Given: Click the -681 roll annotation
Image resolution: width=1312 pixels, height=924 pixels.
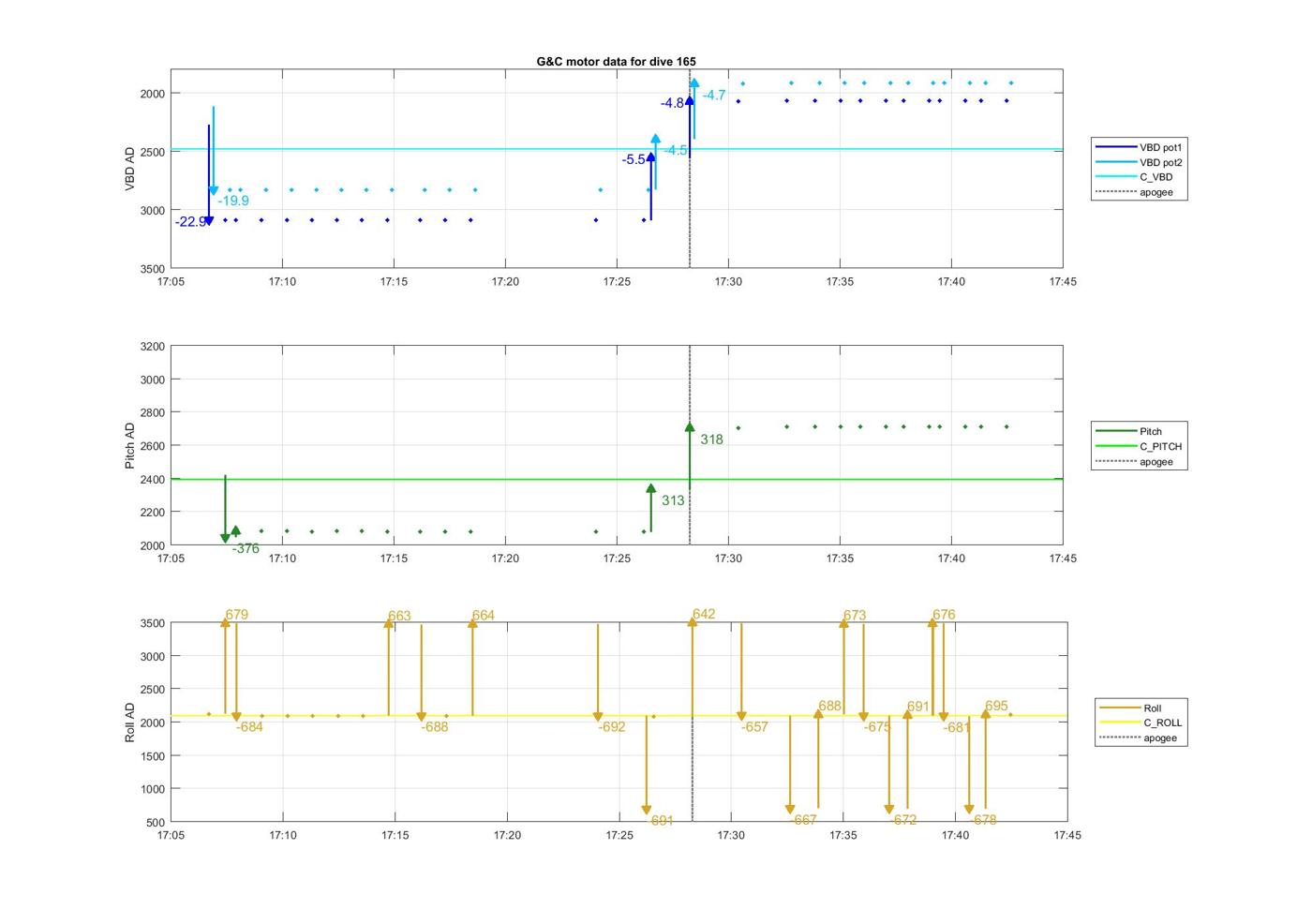Looking at the screenshot, I should tap(957, 726).
